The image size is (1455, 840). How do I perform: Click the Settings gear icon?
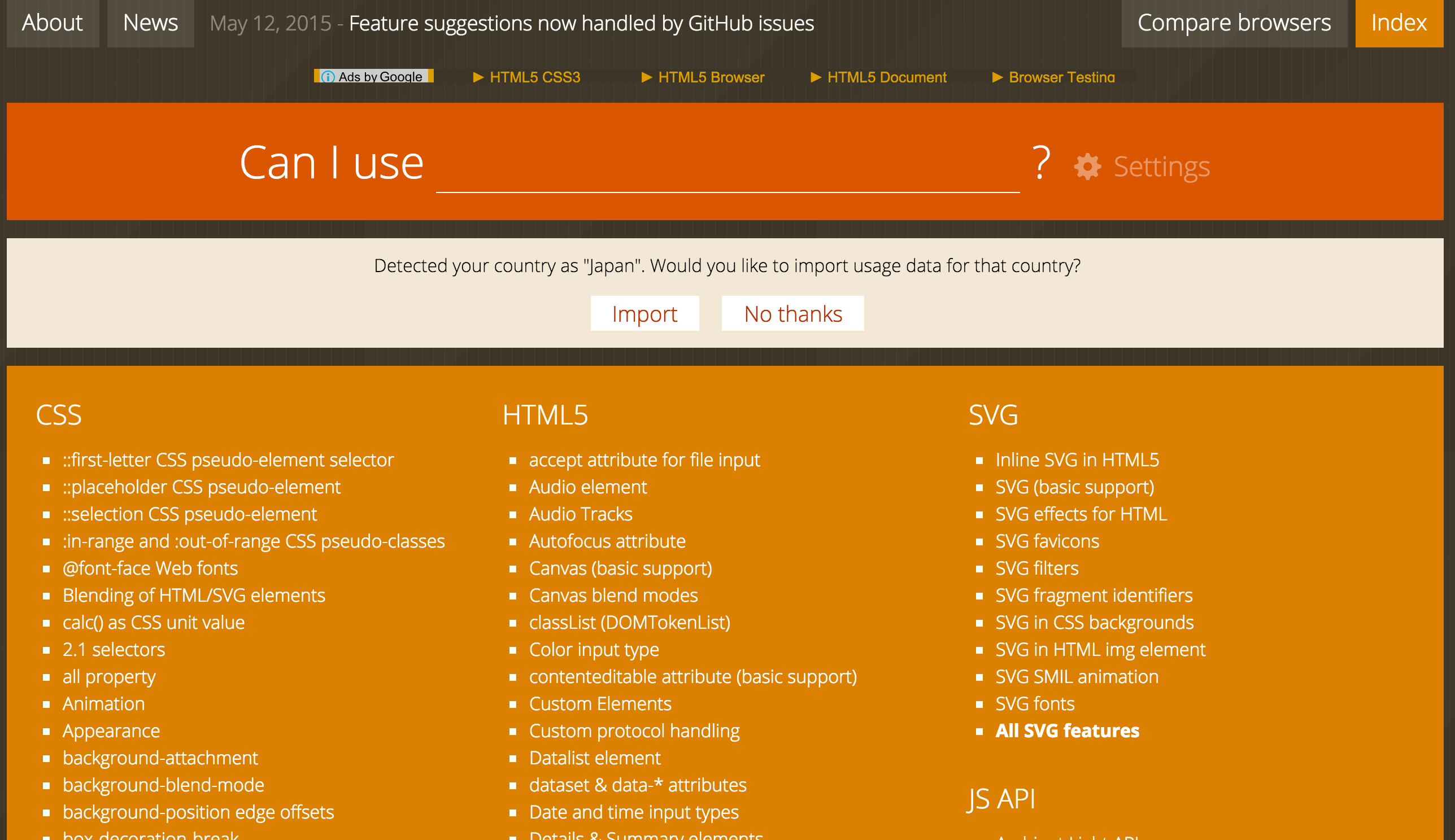tap(1087, 167)
